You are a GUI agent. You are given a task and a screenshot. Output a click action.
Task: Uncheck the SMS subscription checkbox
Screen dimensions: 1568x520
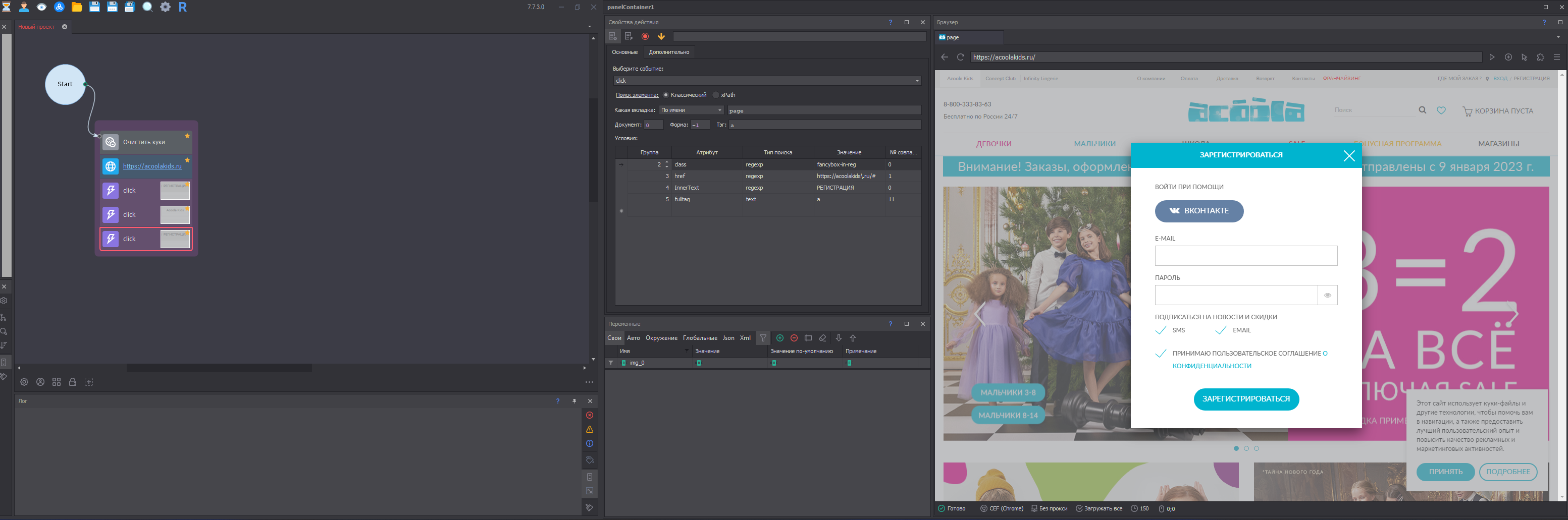[x=1161, y=330]
